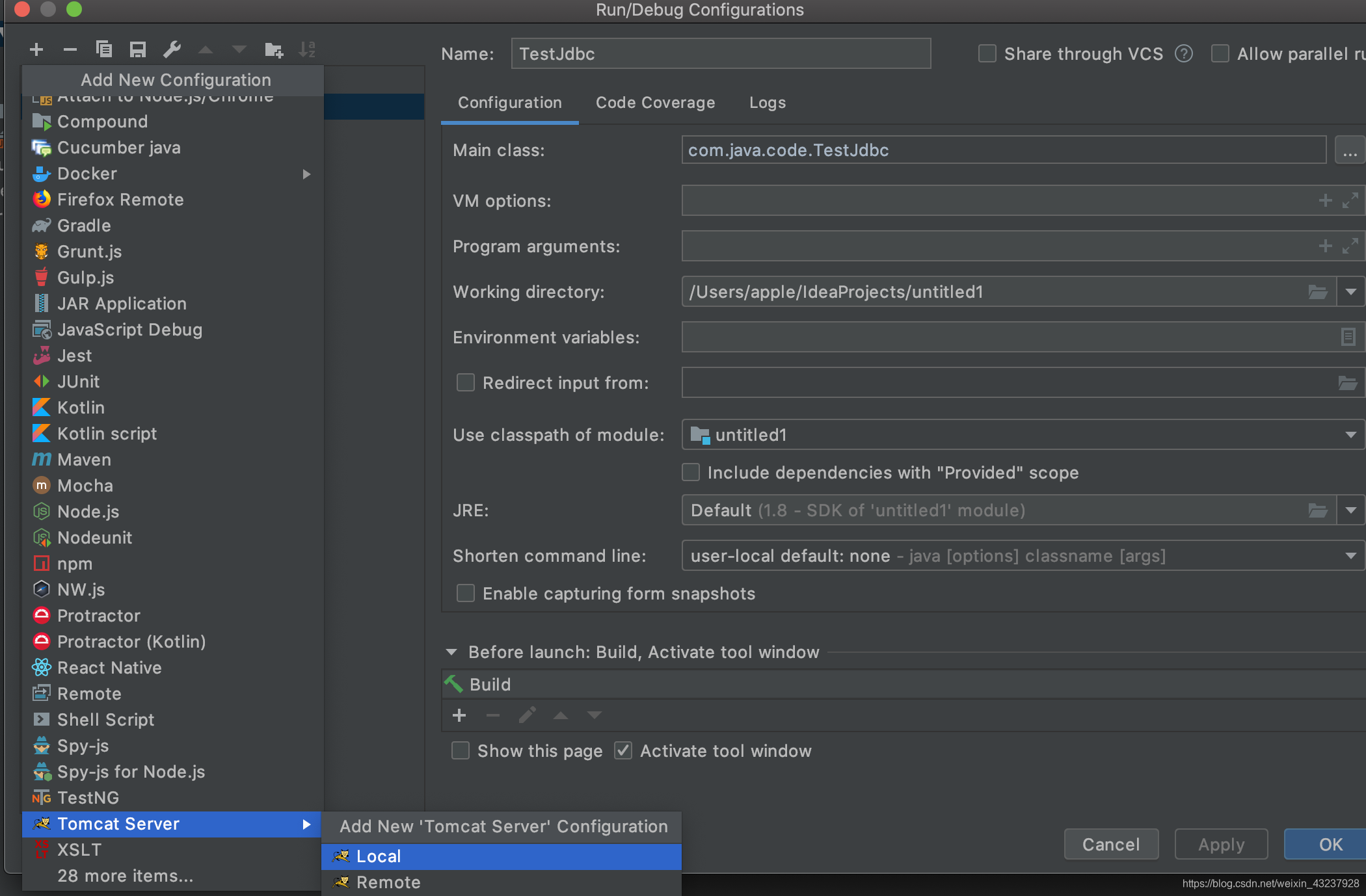Select Tomcat Server menu entry

172,824
